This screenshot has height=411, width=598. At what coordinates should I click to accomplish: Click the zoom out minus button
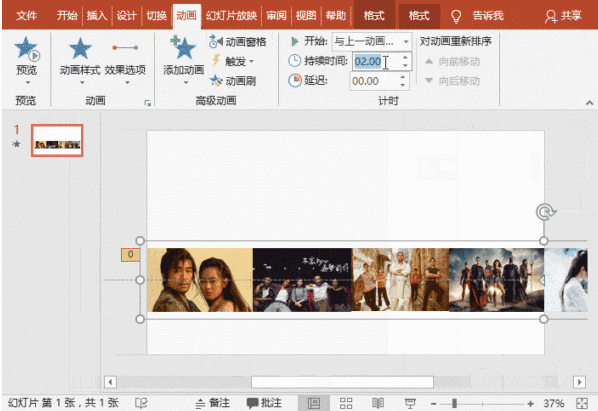tap(434, 403)
